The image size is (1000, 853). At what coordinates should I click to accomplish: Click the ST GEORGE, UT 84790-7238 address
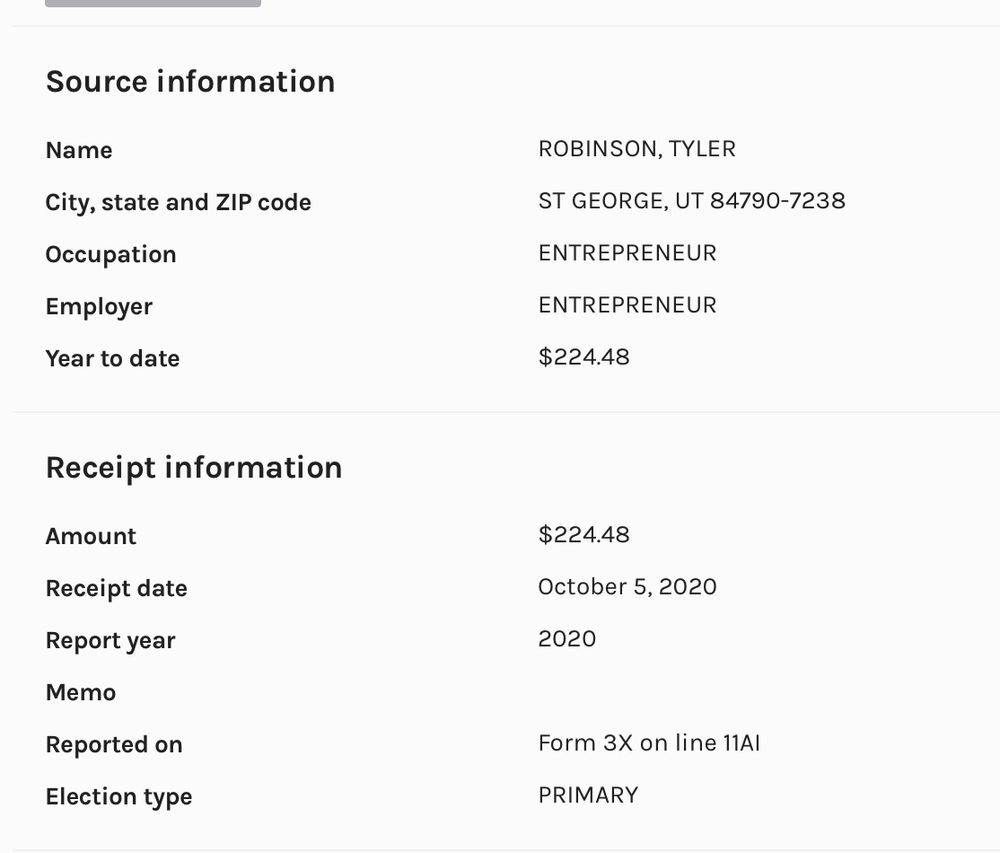tap(691, 201)
